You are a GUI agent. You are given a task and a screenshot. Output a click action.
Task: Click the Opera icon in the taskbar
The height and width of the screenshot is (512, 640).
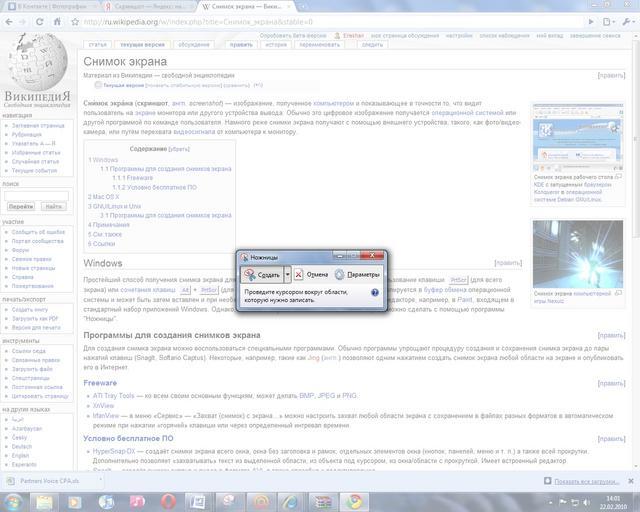167,498
